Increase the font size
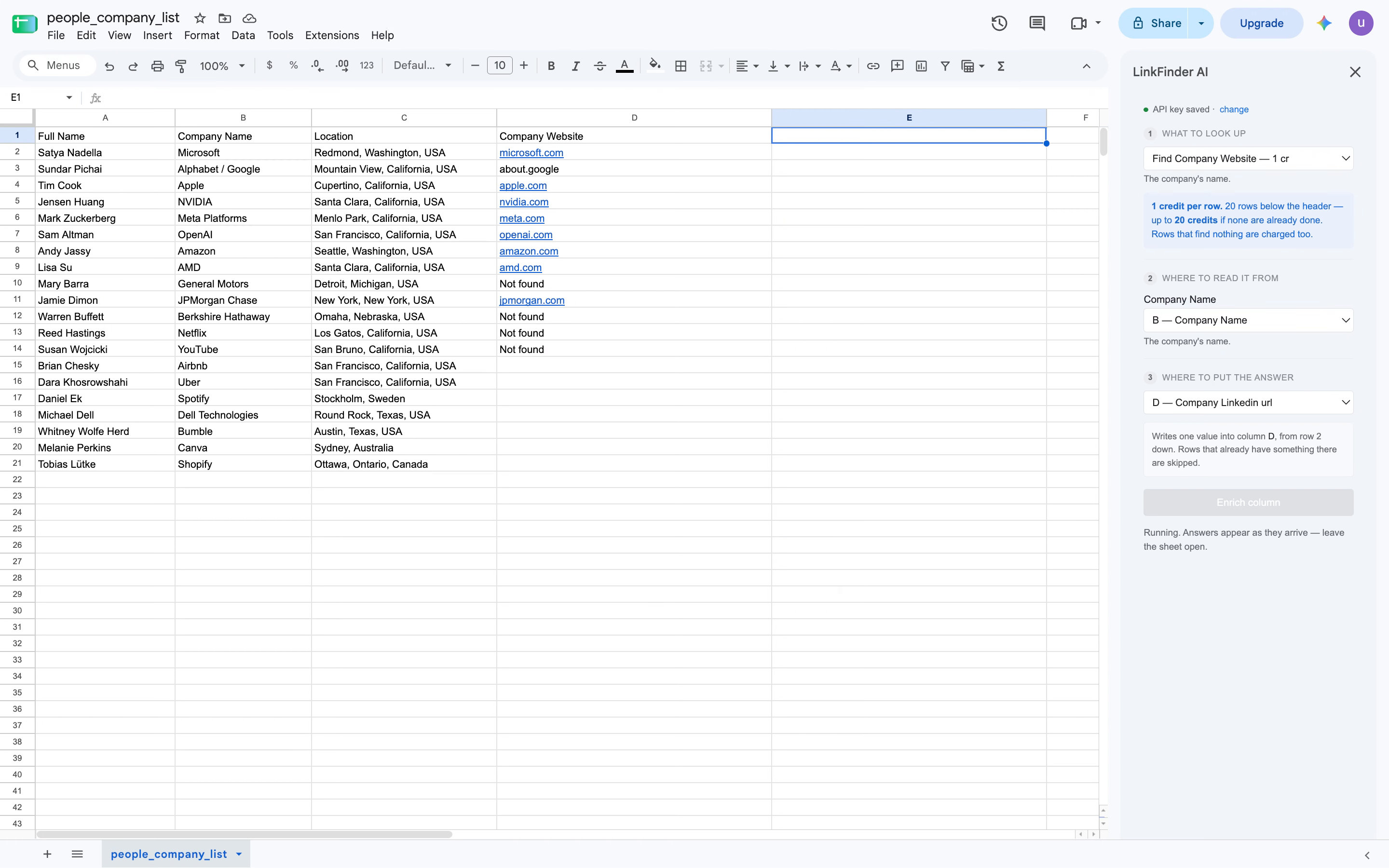The width and height of the screenshot is (1389, 868). click(523, 66)
